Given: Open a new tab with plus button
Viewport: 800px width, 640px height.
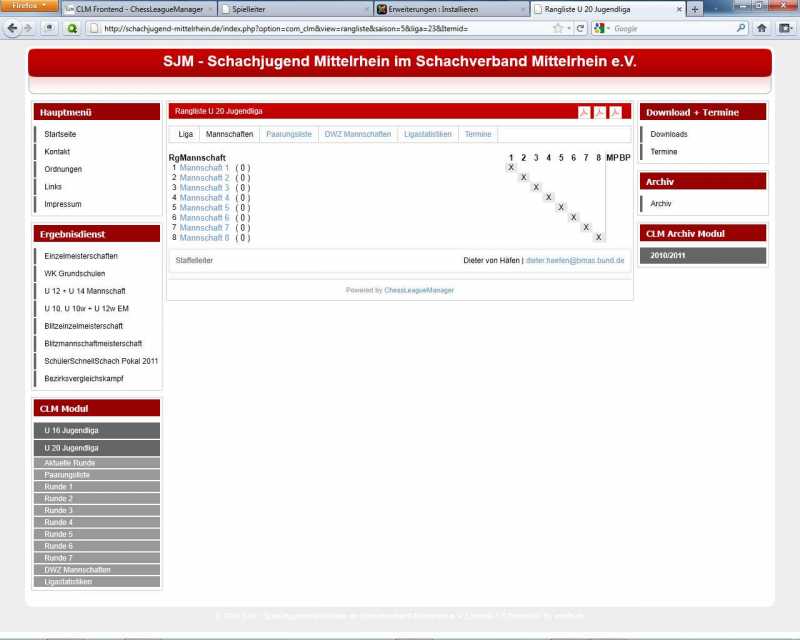Looking at the screenshot, I should pyautogui.click(x=696, y=8).
